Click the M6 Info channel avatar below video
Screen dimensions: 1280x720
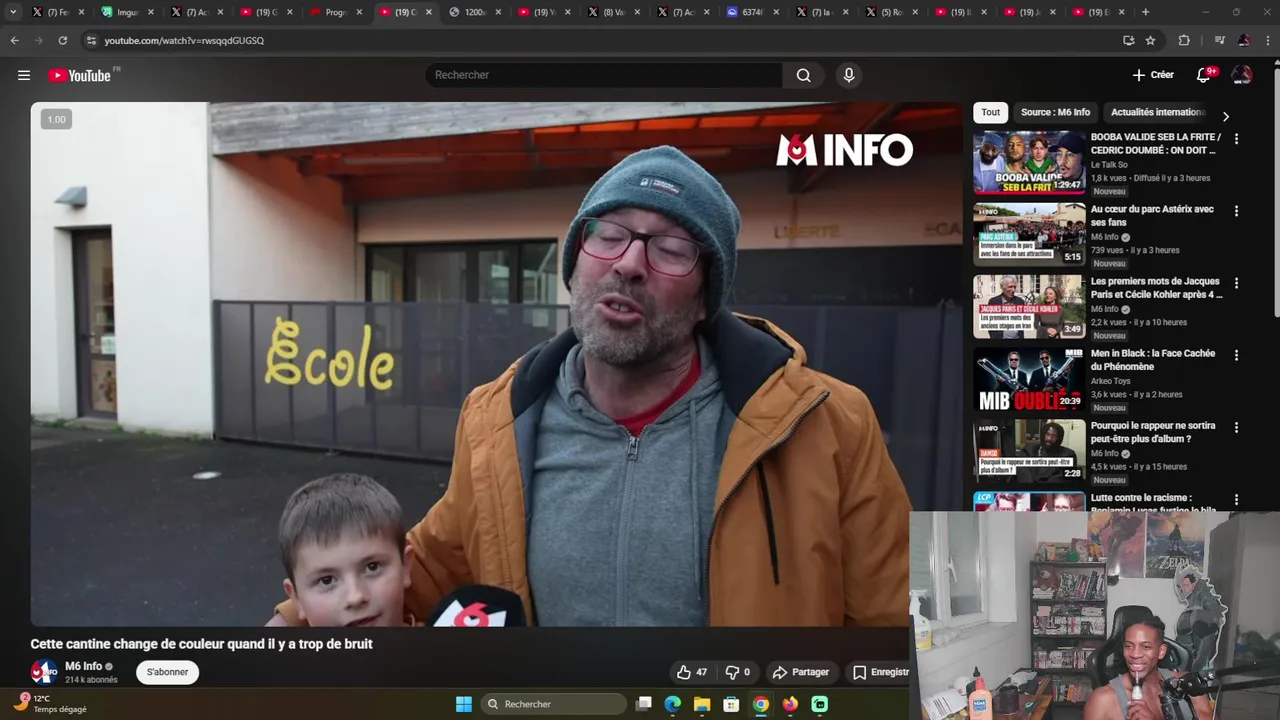coord(44,672)
